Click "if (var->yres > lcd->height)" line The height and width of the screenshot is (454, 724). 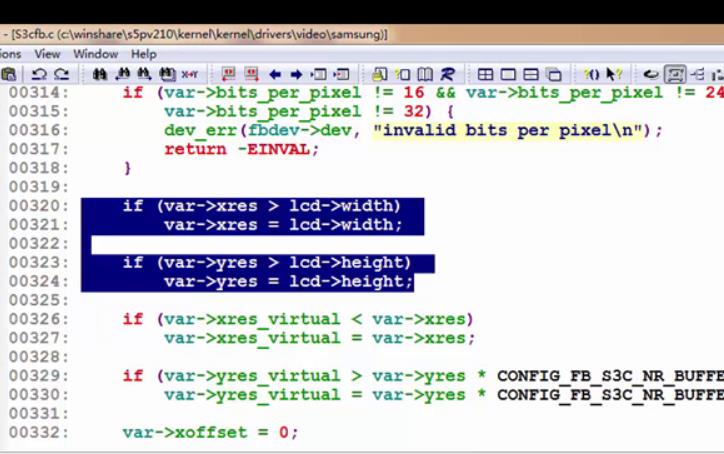point(266,263)
